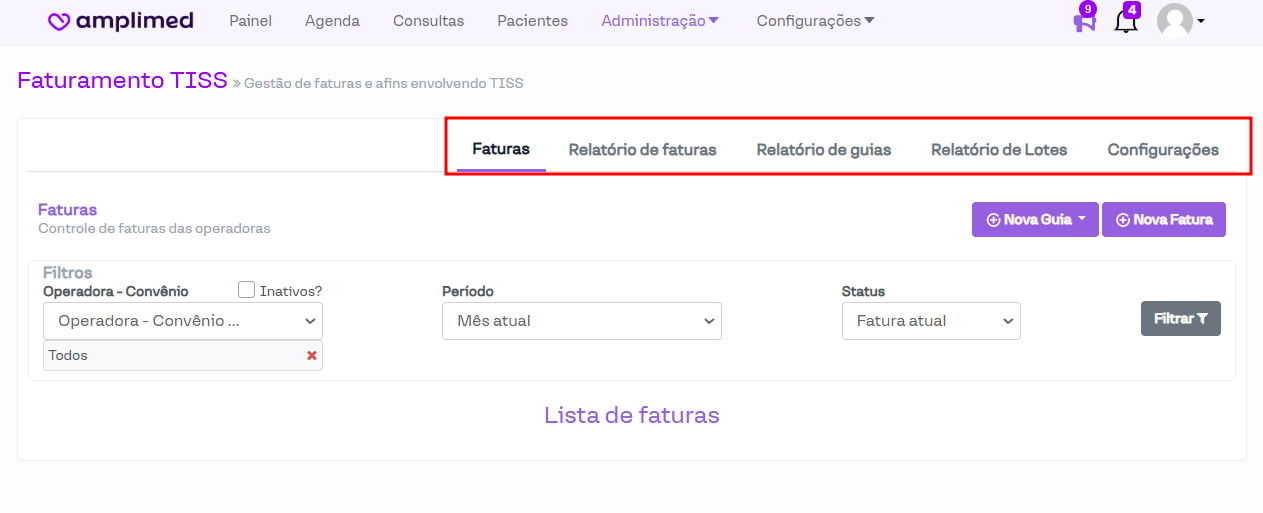Click the Amplimed heart logo
The height and width of the screenshot is (513, 1263).
[60, 22]
